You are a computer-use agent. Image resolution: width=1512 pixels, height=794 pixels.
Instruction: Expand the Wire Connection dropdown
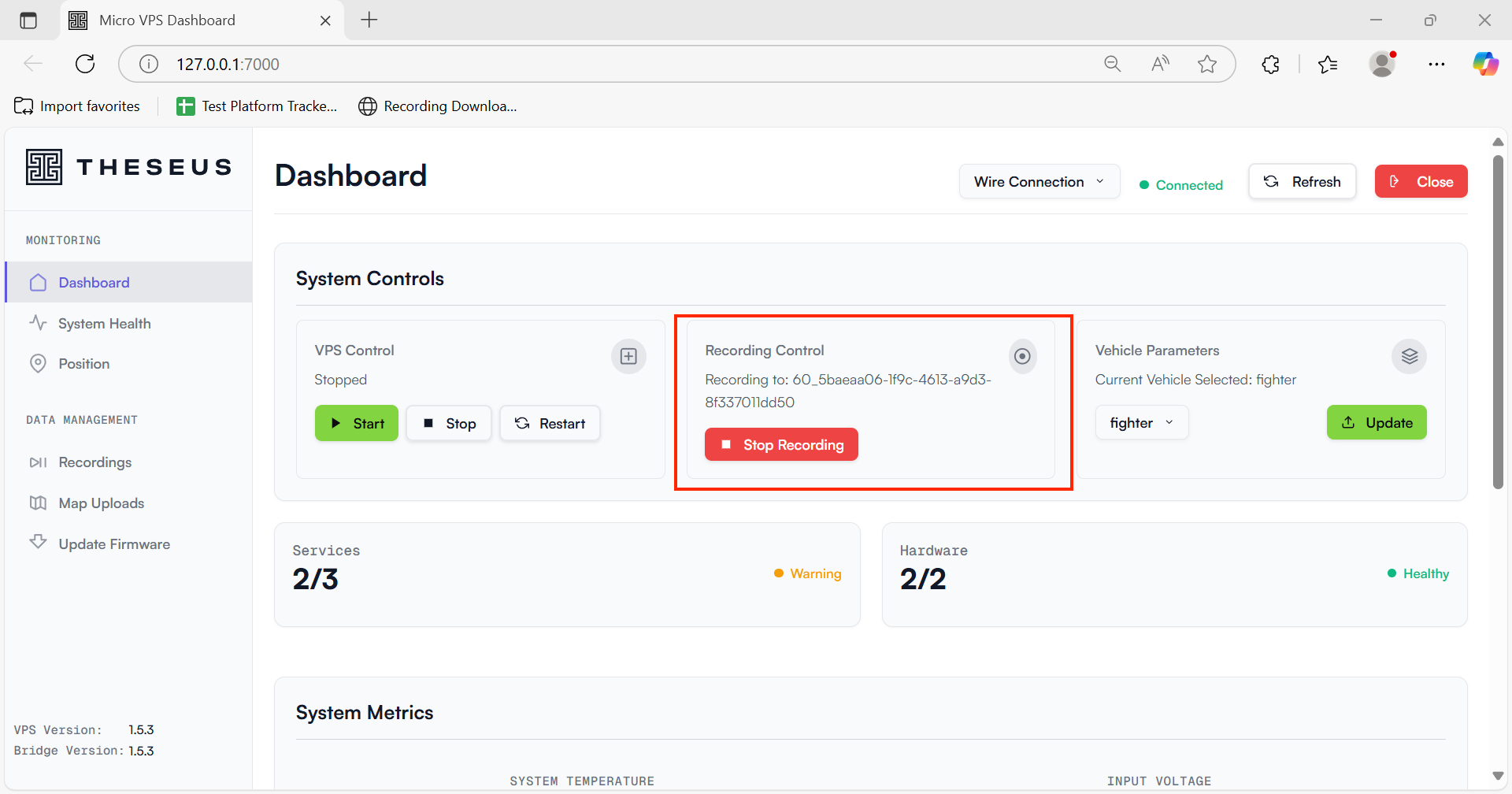[x=1039, y=182]
